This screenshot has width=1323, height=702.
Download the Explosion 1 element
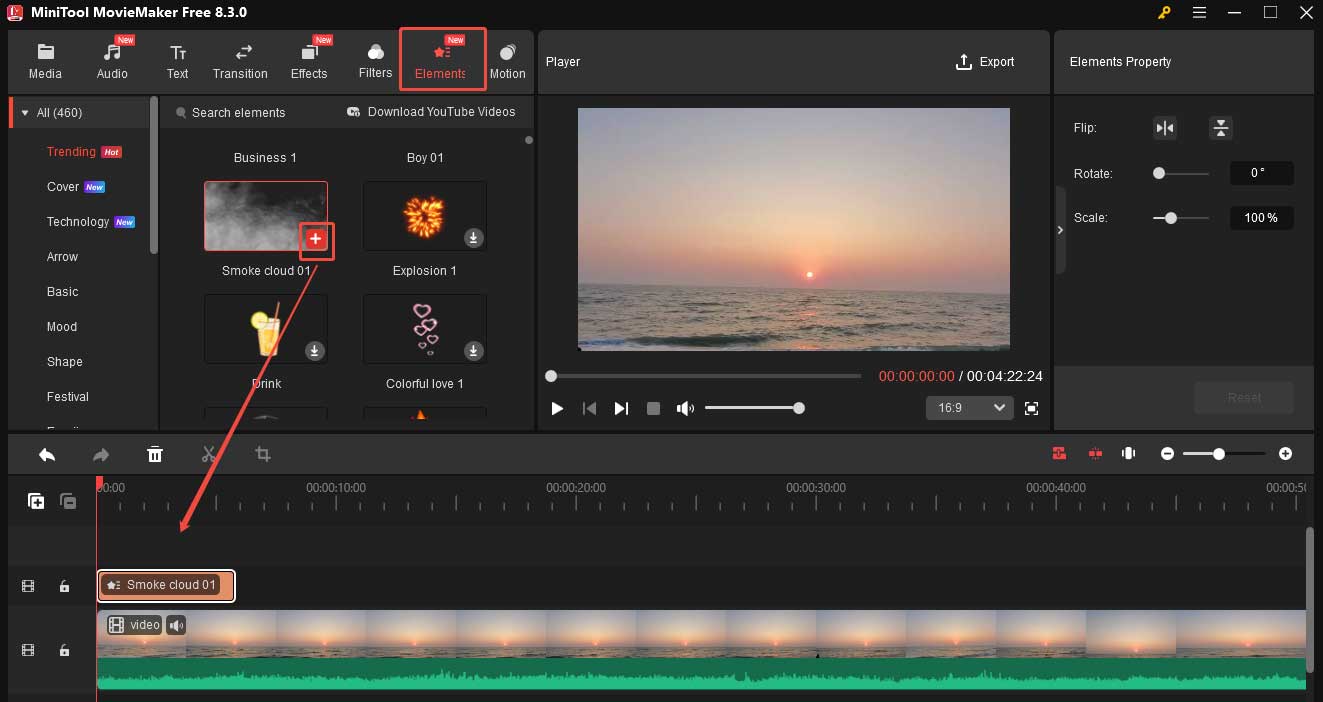pyautogui.click(x=474, y=238)
